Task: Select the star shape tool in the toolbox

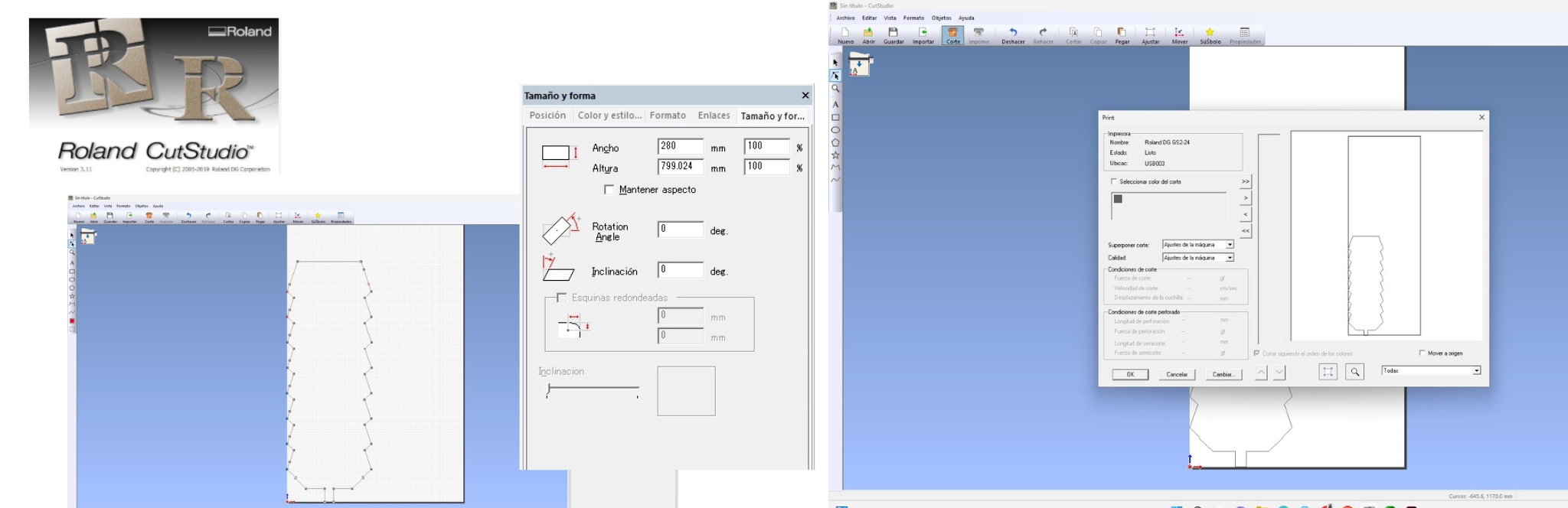Action: (835, 155)
